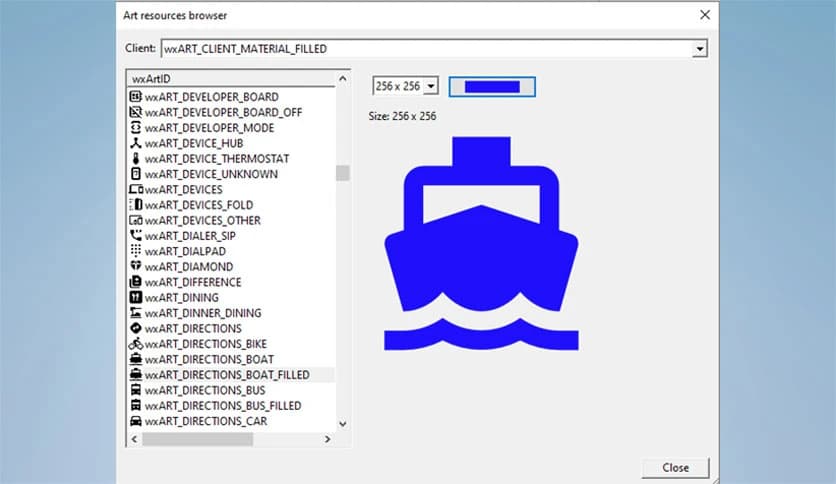Screen dimensions: 836x484
Task: Click the large boat preview image
Action: [481, 244]
